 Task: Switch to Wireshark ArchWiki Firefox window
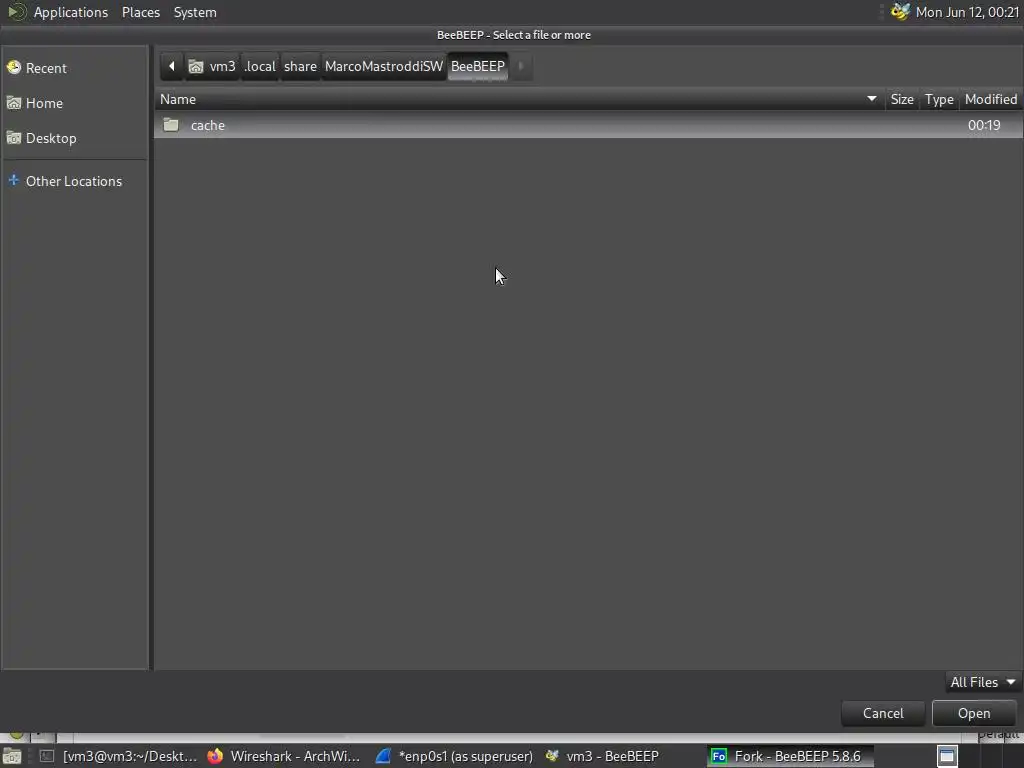(285, 756)
